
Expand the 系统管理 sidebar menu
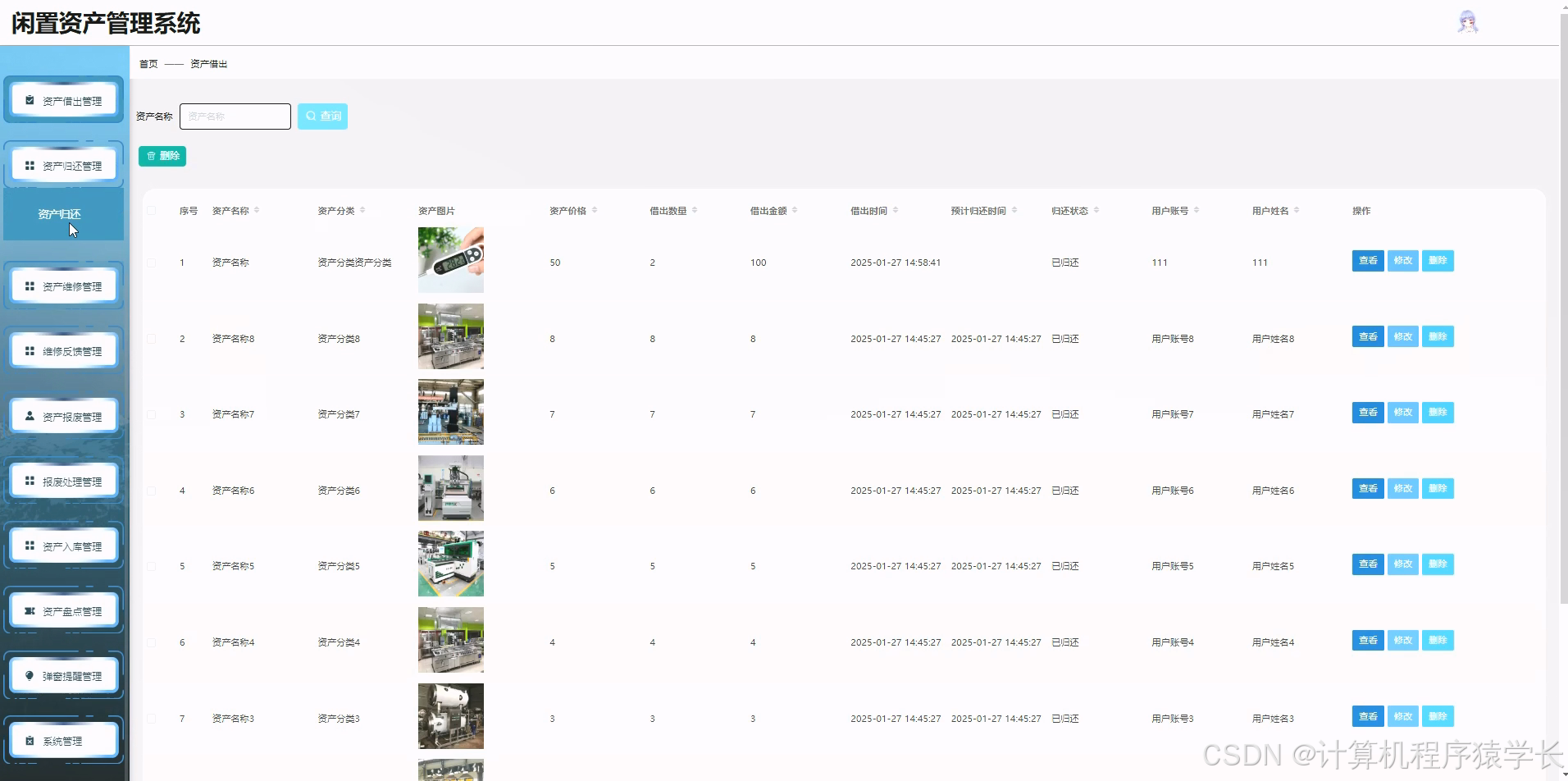pos(64,741)
